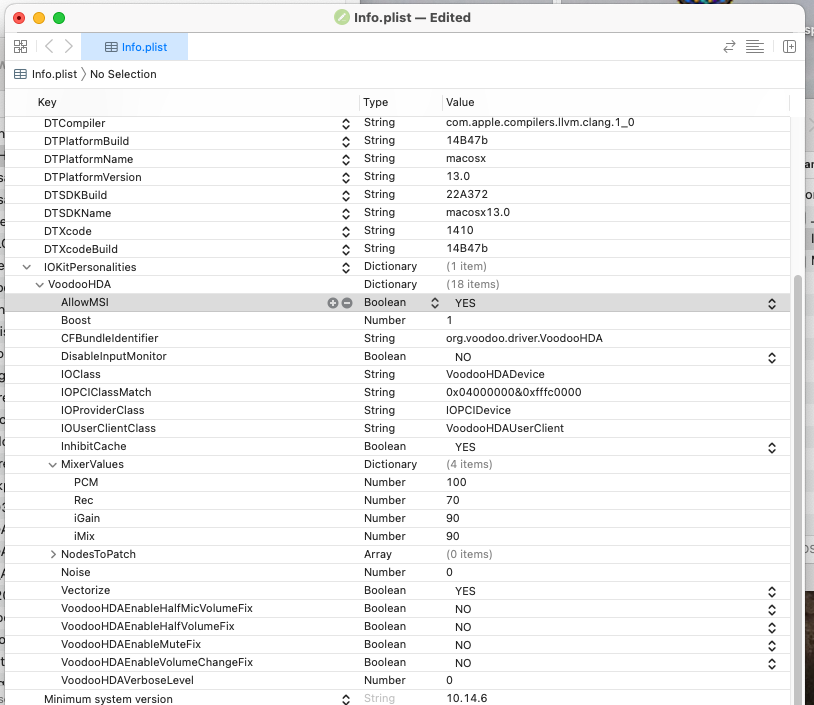Image resolution: width=814 pixels, height=705 pixels.
Task: Click the Key column header
Action: tap(47, 102)
